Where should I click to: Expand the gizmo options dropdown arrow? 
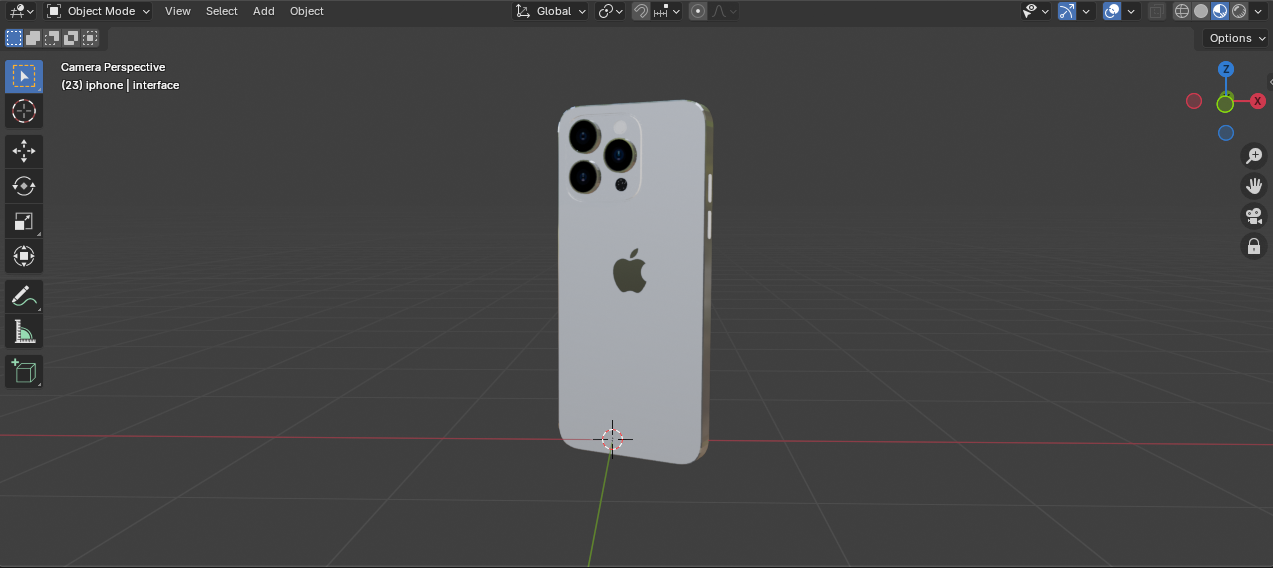1086,11
